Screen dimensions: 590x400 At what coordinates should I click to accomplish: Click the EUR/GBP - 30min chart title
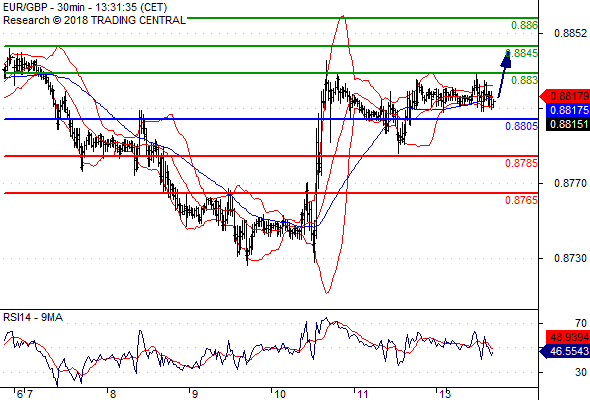point(85,8)
